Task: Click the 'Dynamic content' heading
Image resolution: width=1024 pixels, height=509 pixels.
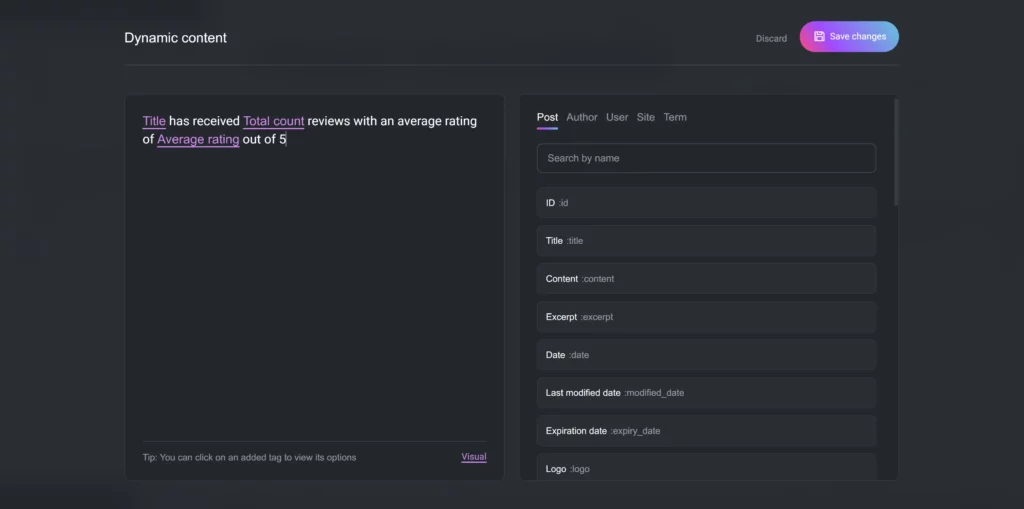Action: (x=176, y=38)
